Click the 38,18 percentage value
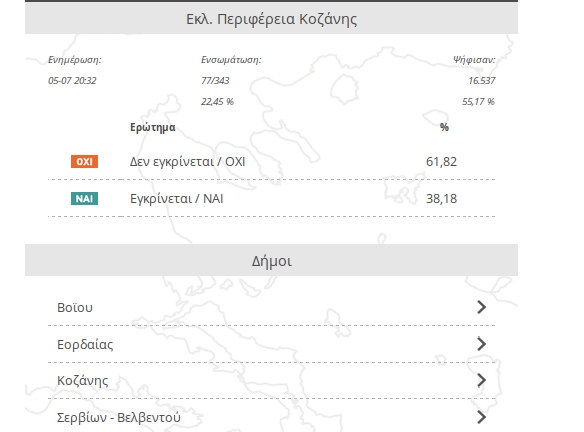 tap(441, 198)
